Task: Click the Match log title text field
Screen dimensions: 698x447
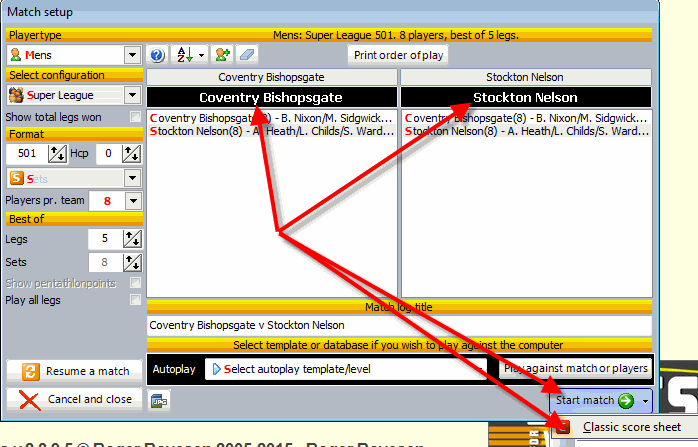Action: (398, 325)
